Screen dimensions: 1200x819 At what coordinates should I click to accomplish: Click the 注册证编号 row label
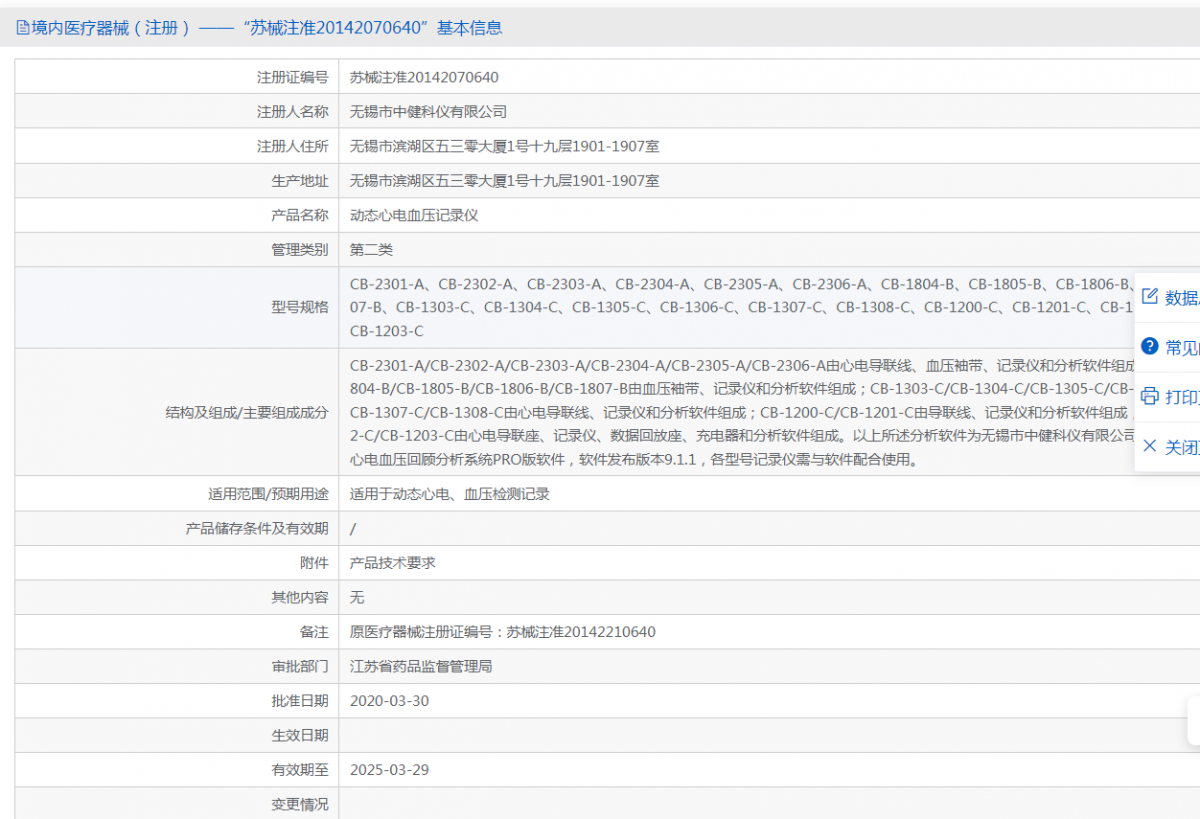tap(292, 77)
